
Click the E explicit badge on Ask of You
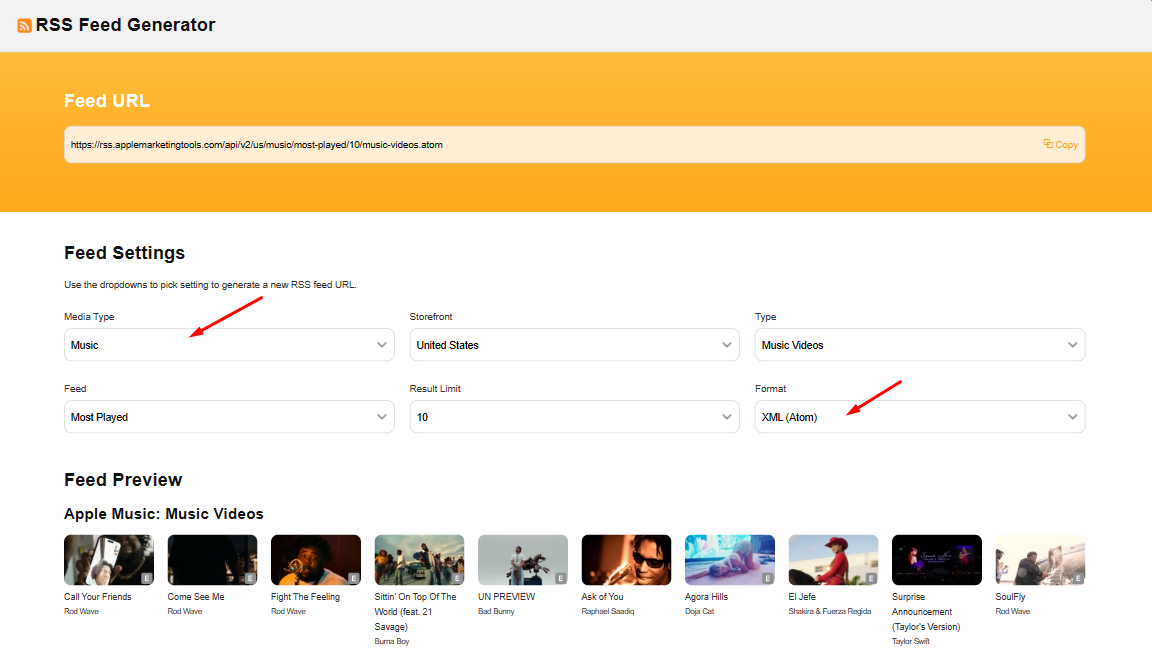point(665,576)
